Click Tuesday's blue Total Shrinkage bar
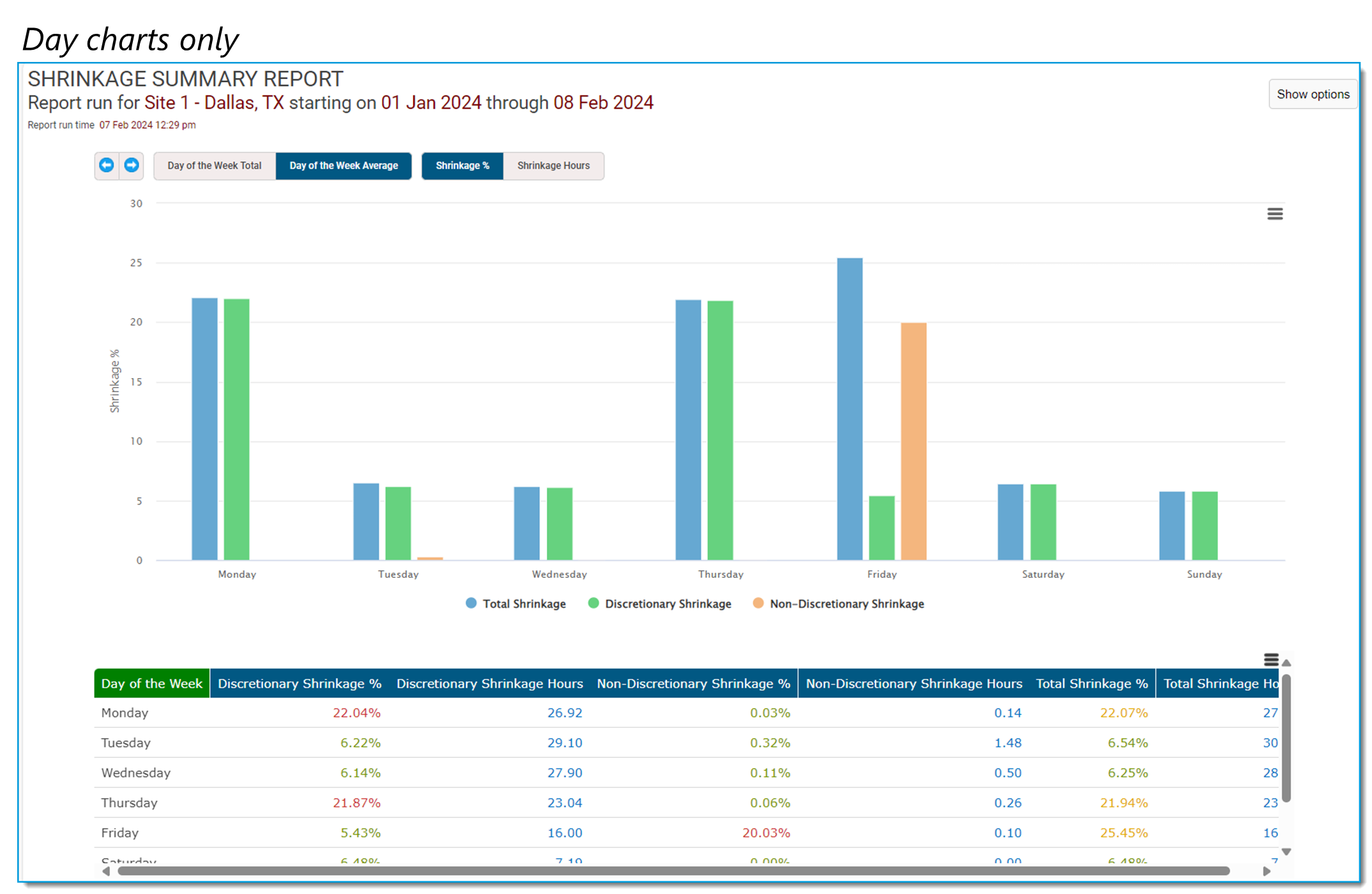 point(366,522)
